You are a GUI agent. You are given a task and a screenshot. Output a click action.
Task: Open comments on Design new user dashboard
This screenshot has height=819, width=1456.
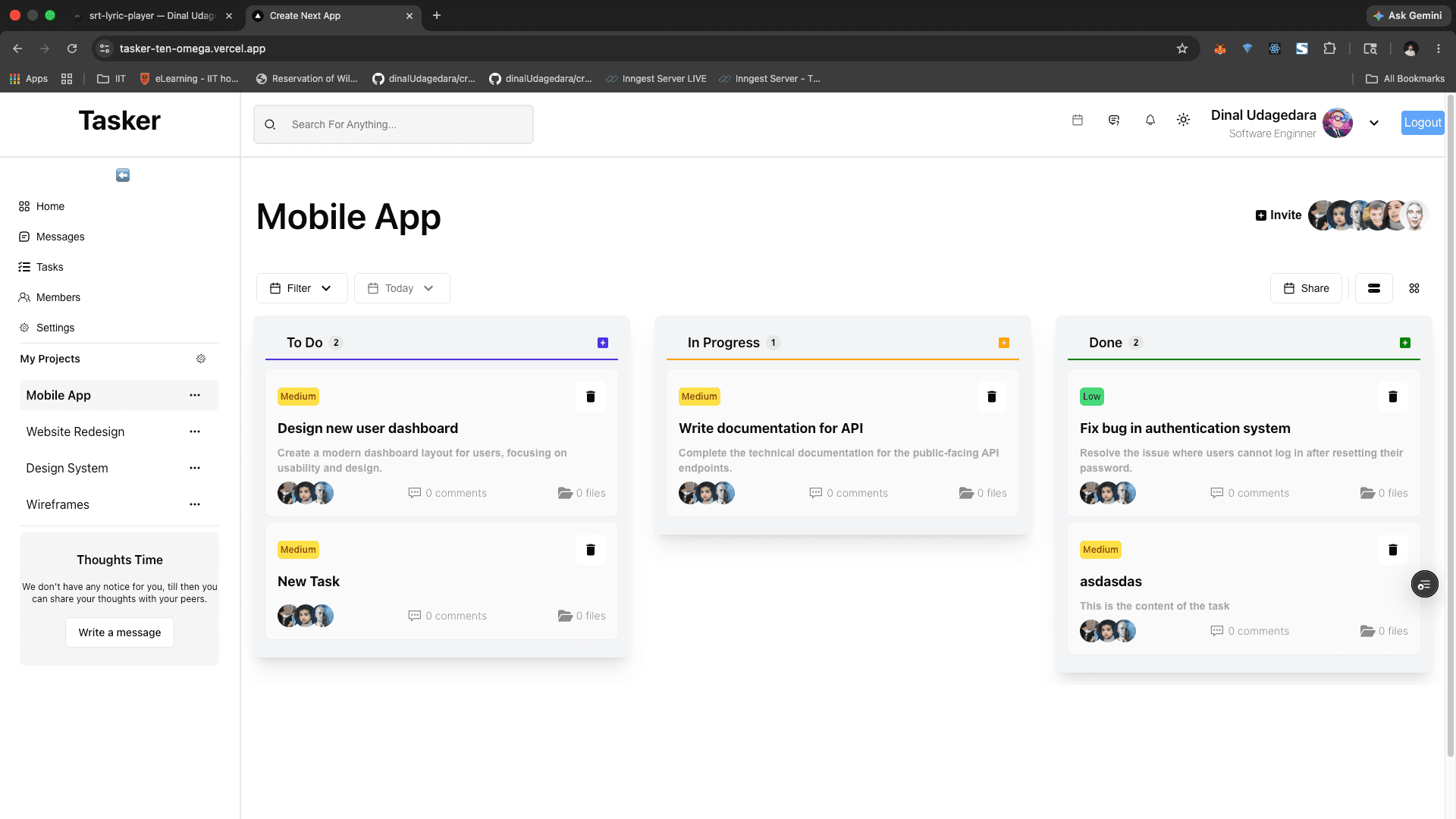pos(447,493)
